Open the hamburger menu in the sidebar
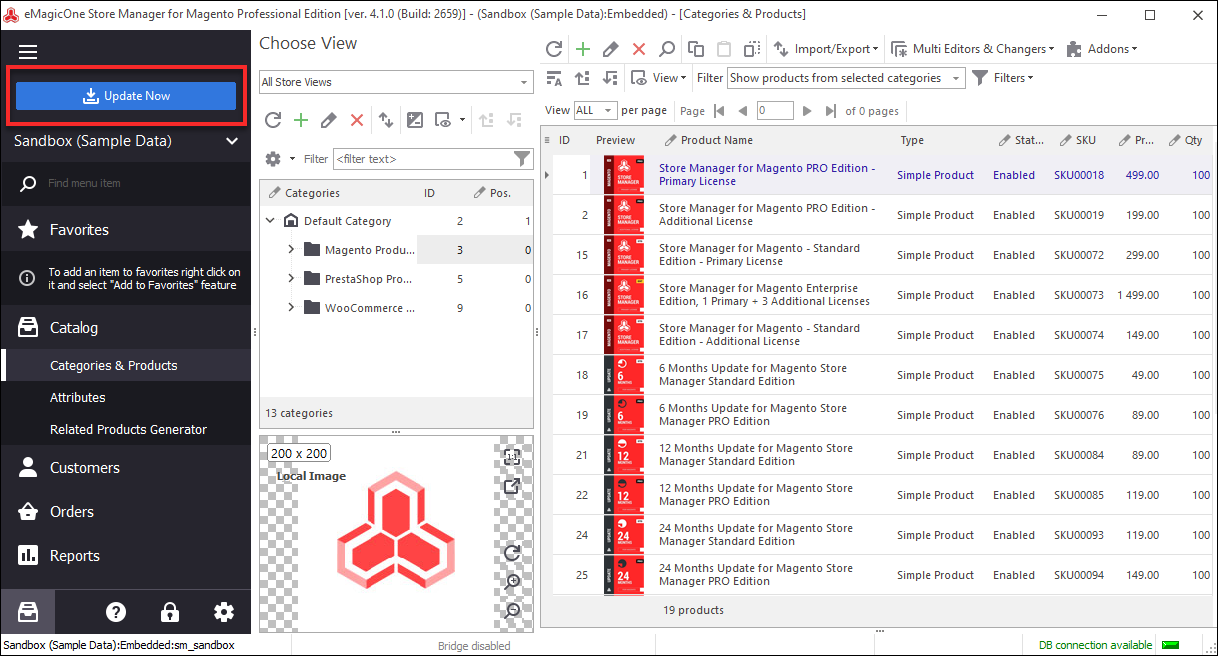The height and width of the screenshot is (656, 1218). 28,52
